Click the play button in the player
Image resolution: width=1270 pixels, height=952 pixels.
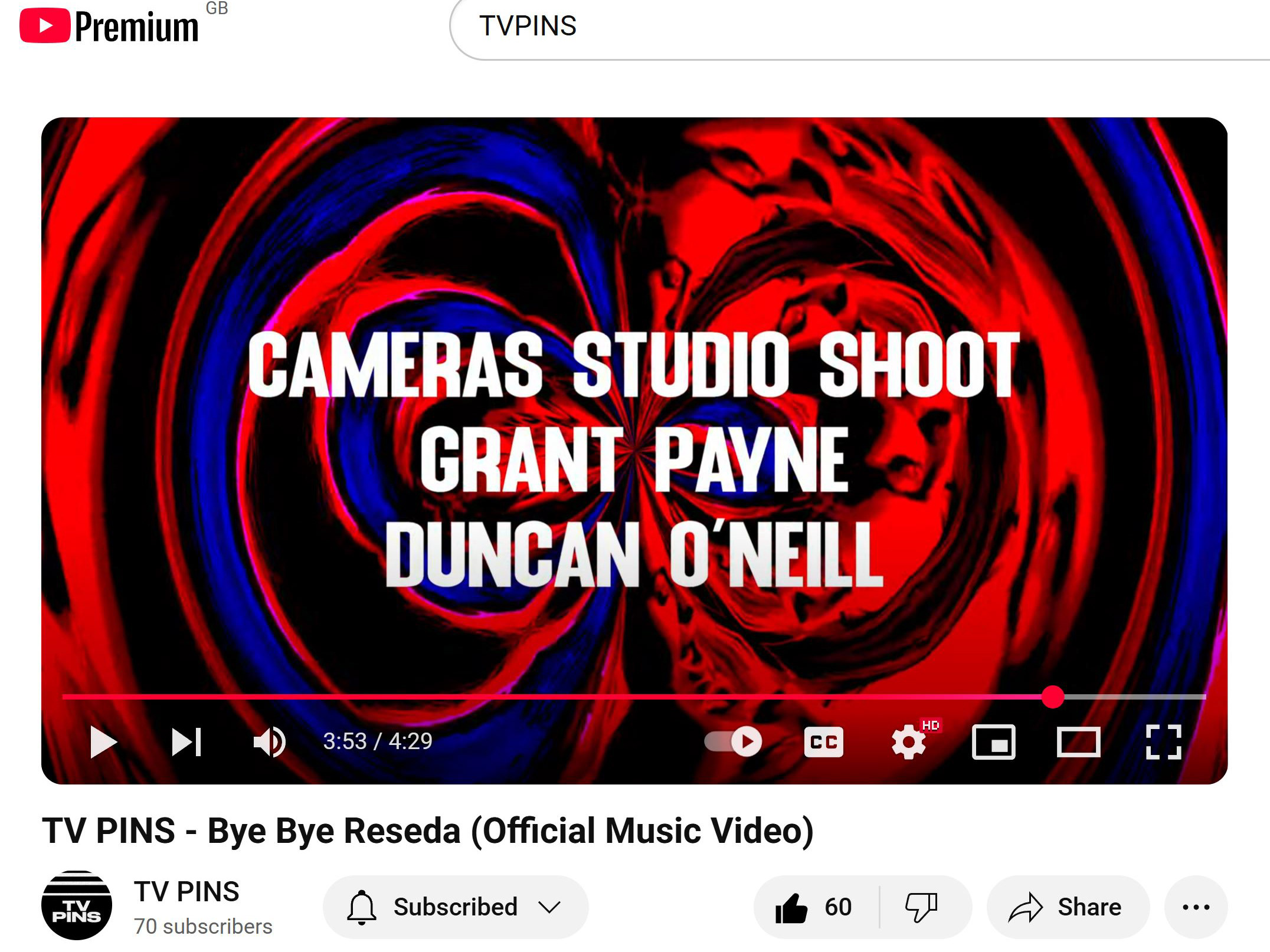[103, 741]
